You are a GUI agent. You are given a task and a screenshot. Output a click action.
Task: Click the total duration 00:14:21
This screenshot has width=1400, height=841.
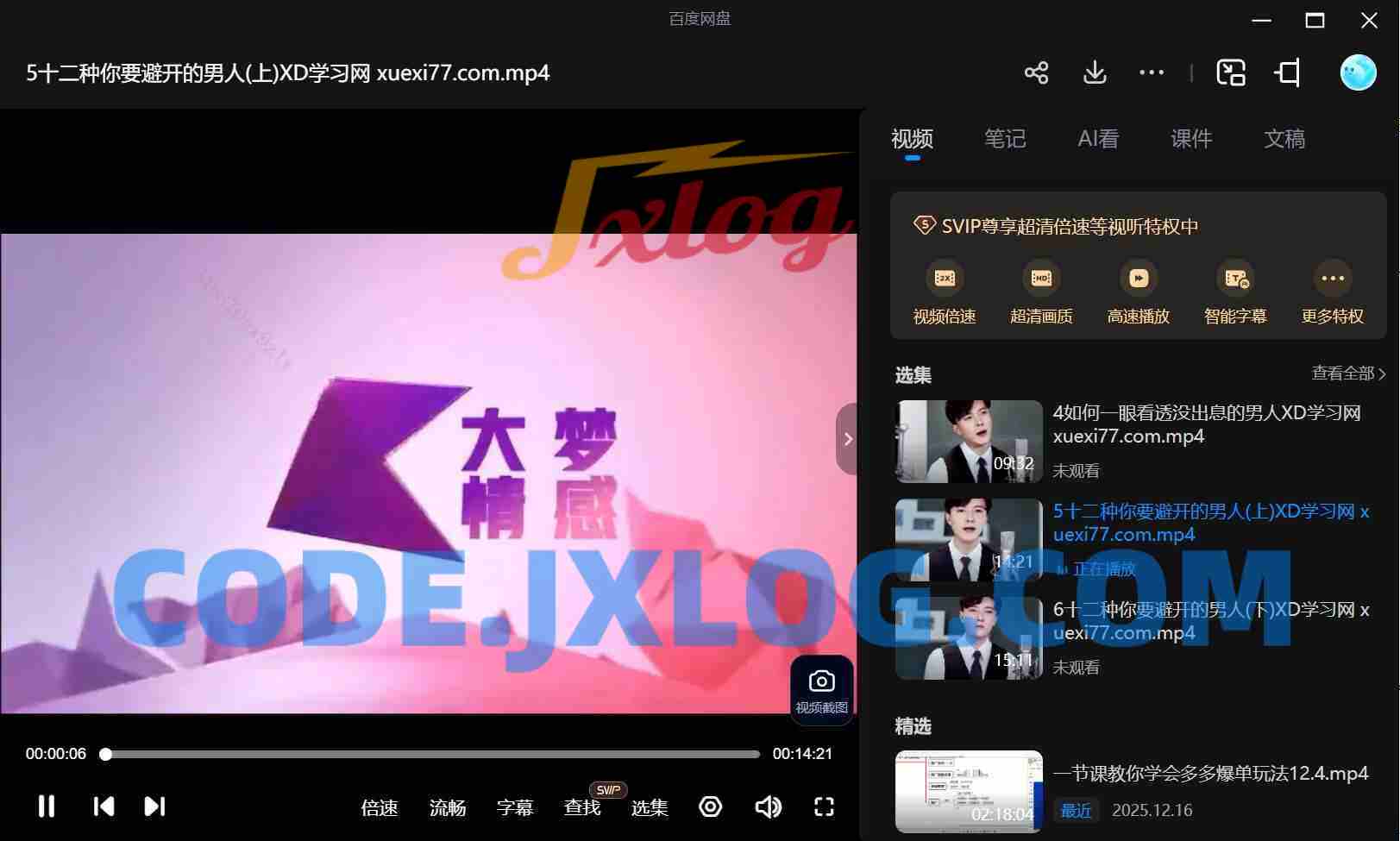(x=802, y=754)
